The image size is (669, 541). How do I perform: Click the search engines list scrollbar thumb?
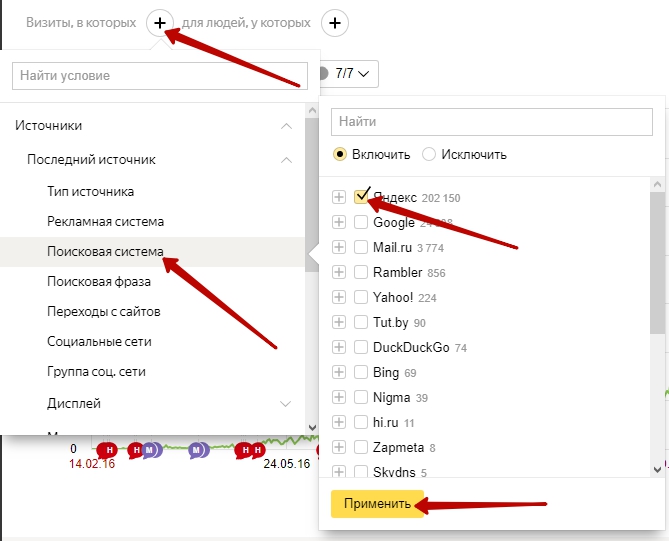(x=657, y=263)
